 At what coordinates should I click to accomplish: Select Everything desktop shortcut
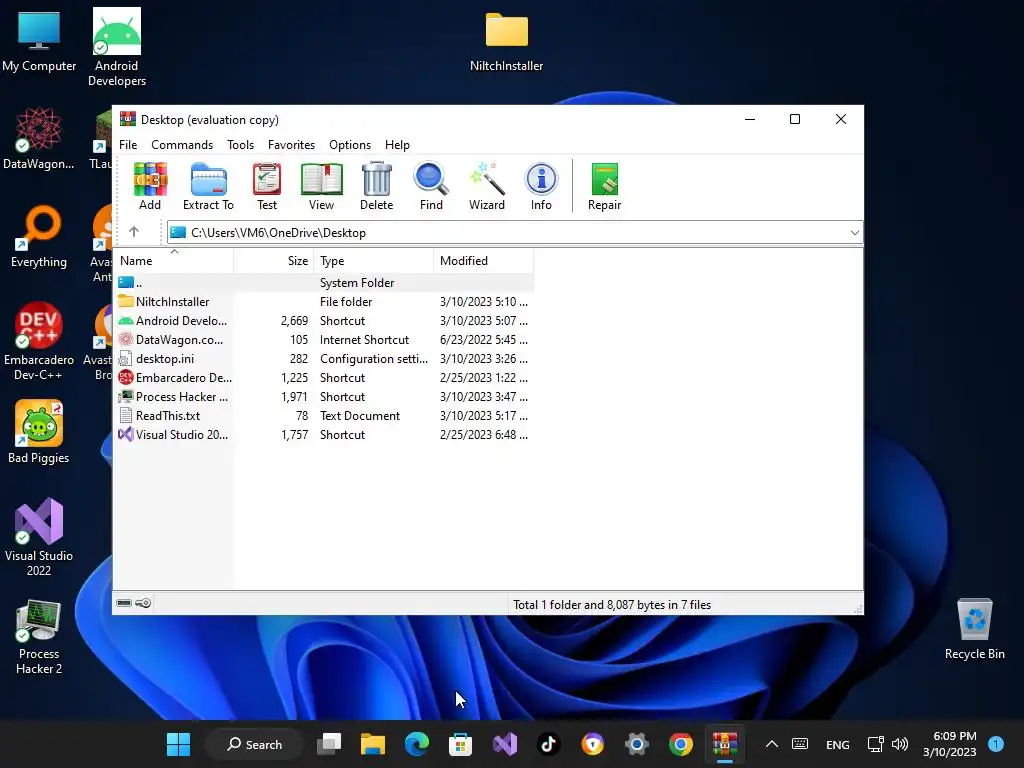(x=39, y=237)
